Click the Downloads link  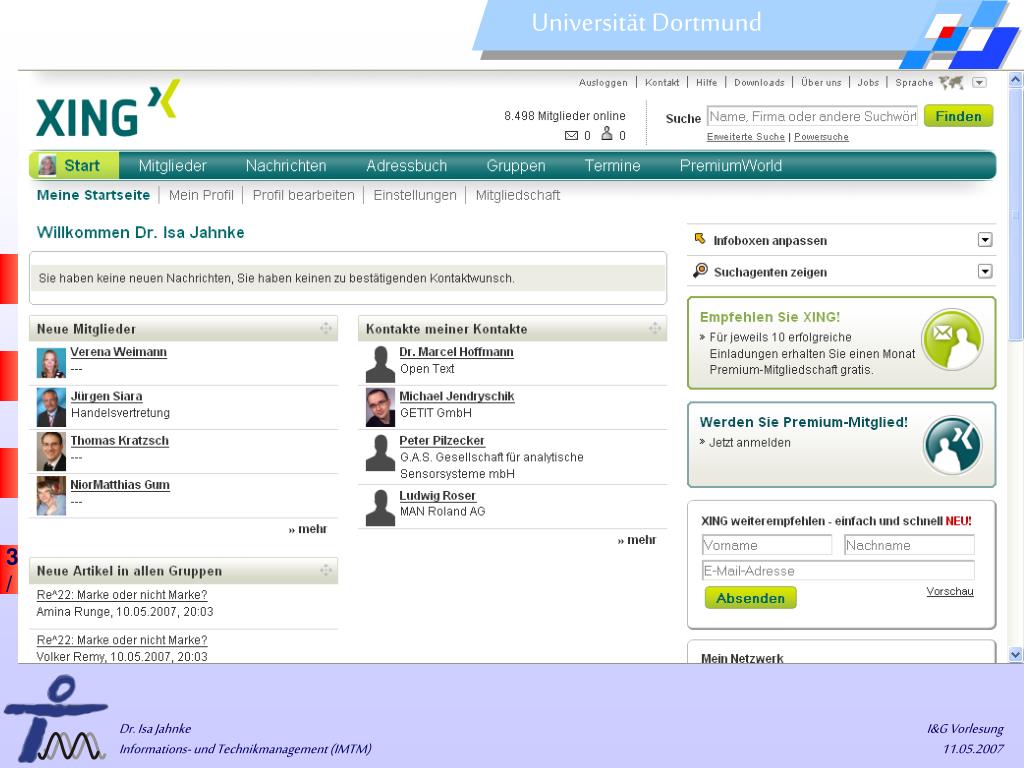(x=759, y=82)
